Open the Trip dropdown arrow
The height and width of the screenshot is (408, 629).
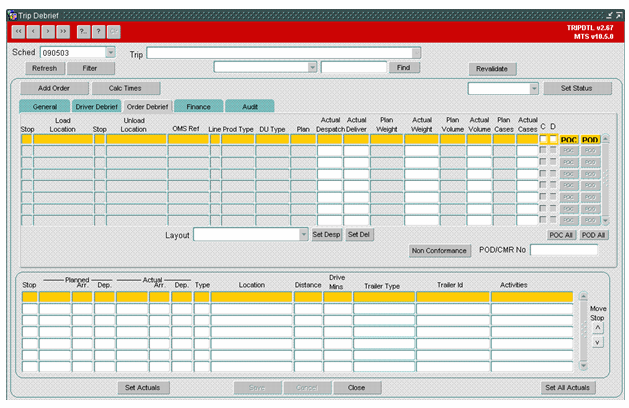click(416, 53)
